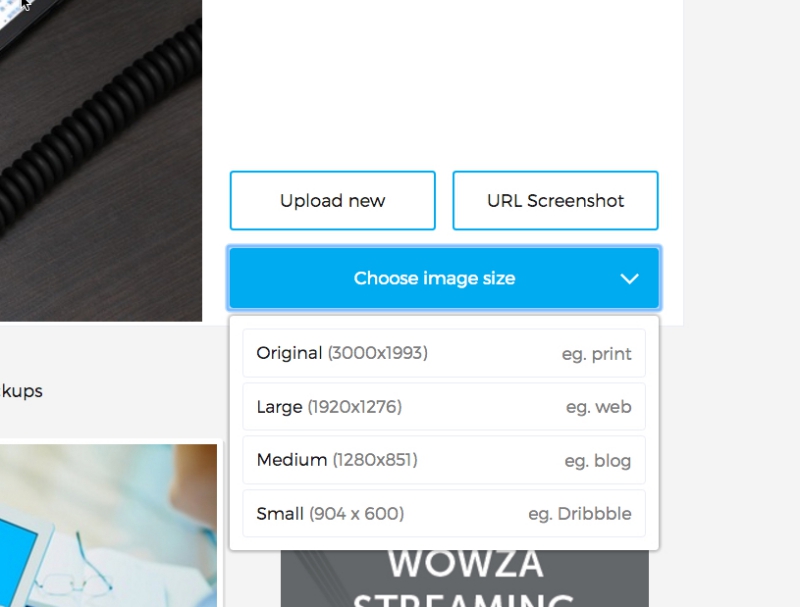Click the "eg. blog" hint text
Screen dimensions: 800x607
tap(598, 461)
